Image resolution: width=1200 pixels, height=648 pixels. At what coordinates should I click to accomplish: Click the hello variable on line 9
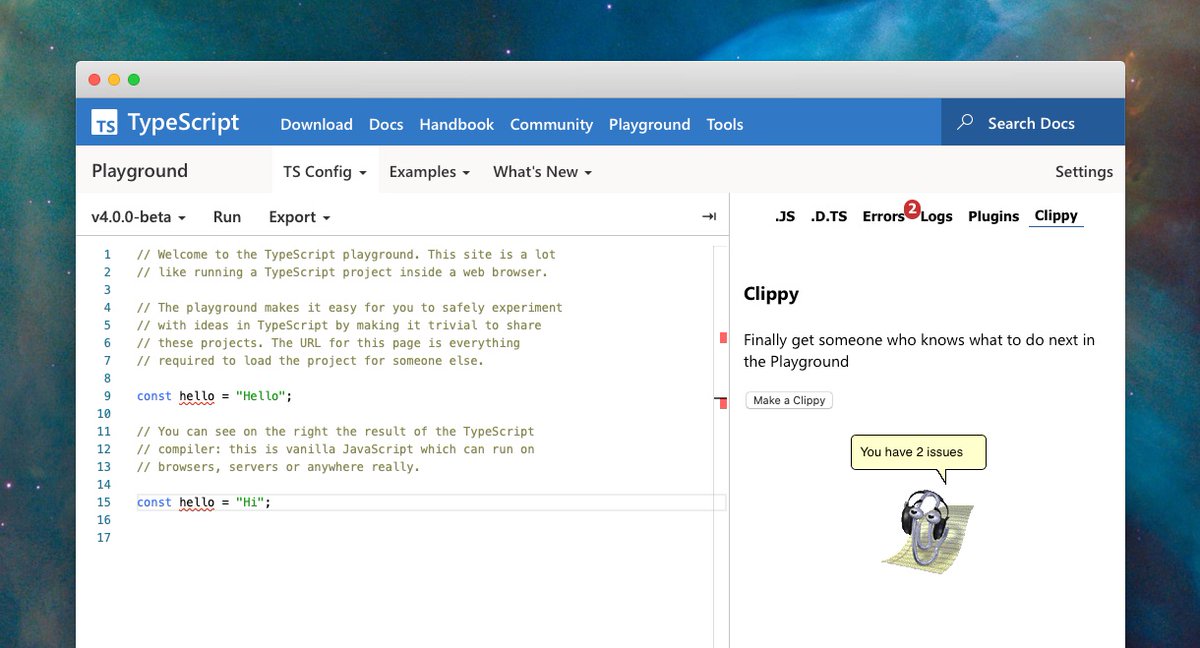pos(197,396)
